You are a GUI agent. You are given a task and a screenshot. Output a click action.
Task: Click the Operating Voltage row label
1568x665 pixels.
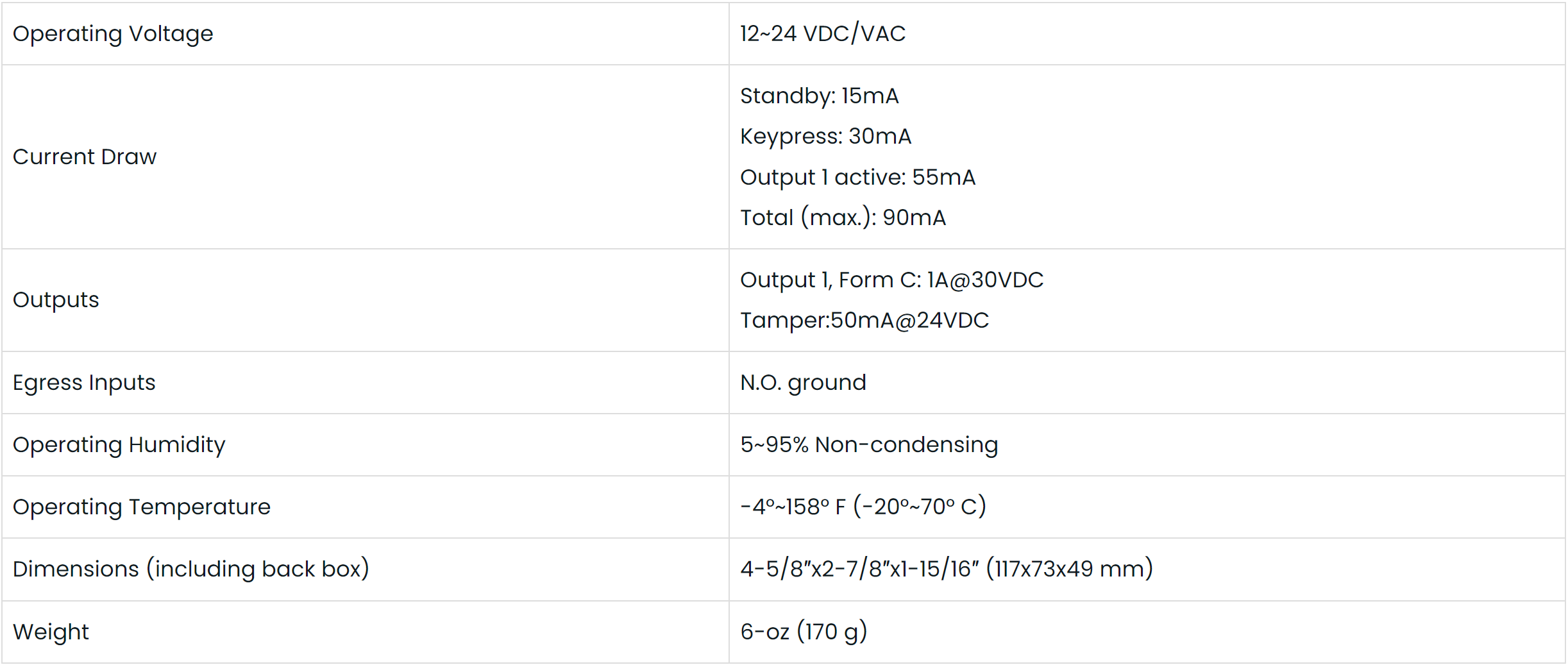[x=113, y=34]
